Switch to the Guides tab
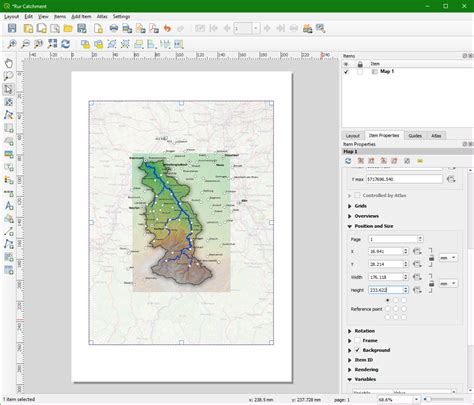474x405 pixels. point(415,136)
